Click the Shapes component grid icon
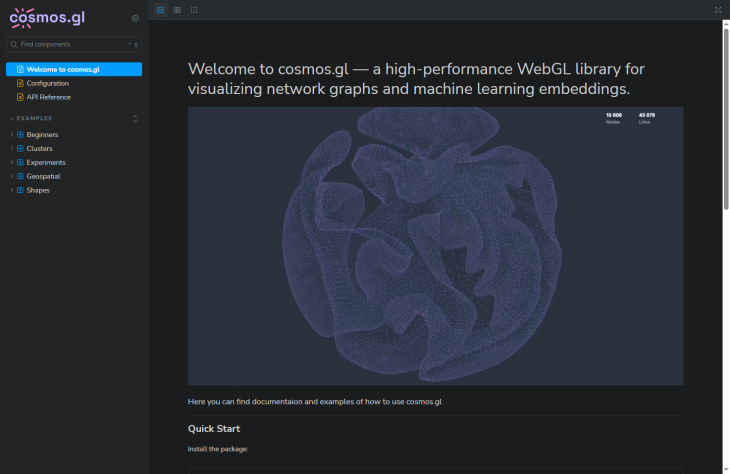Screen dimensions: 730x474 (20, 190)
